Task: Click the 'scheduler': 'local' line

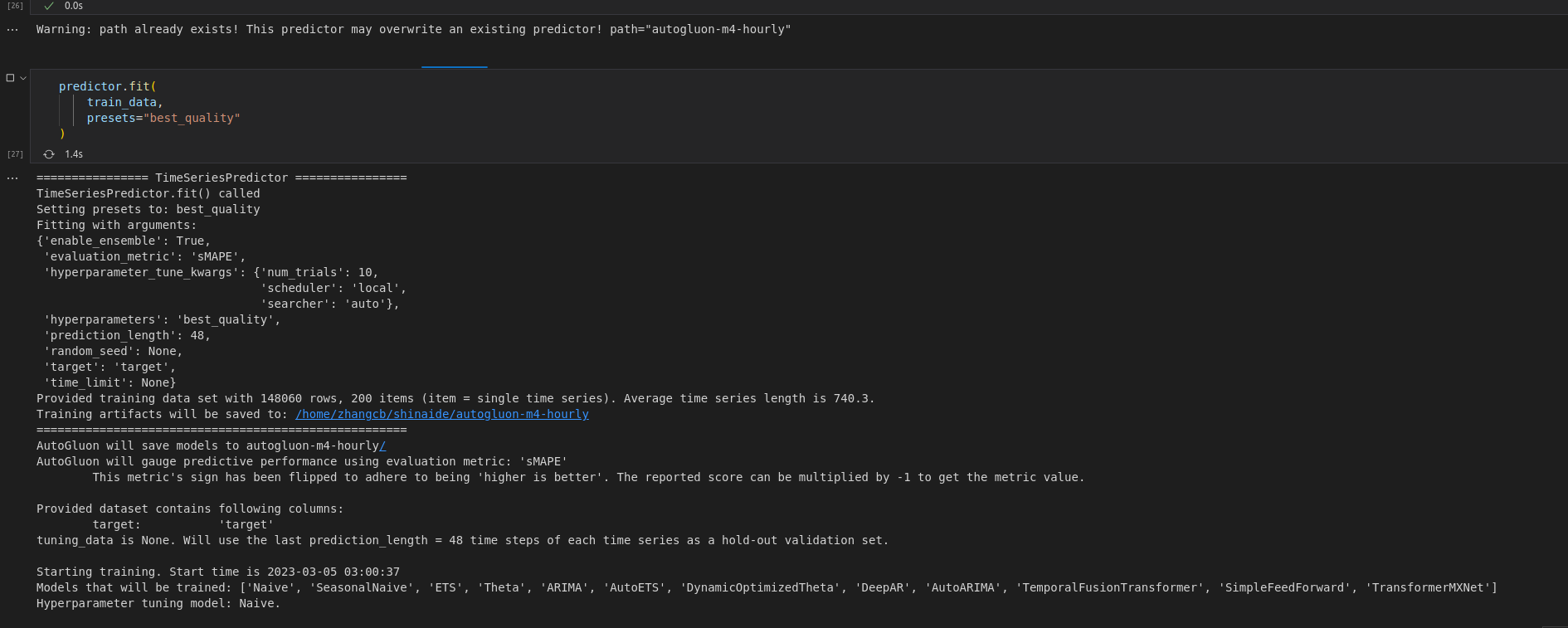Action: (x=334, y=288)
